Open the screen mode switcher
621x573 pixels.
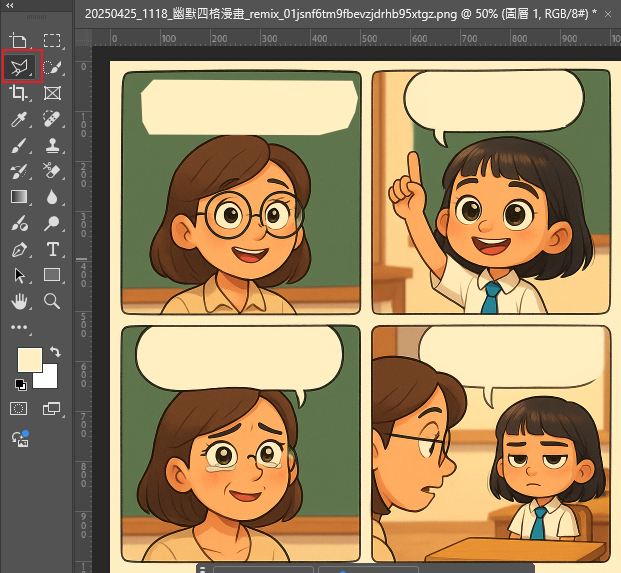pos(52,408)
